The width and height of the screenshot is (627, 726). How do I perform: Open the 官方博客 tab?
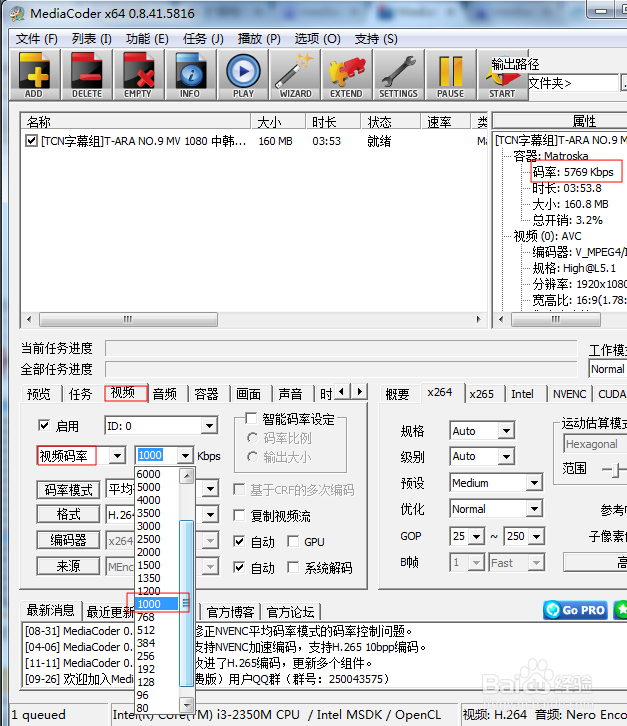pos(230,612)
